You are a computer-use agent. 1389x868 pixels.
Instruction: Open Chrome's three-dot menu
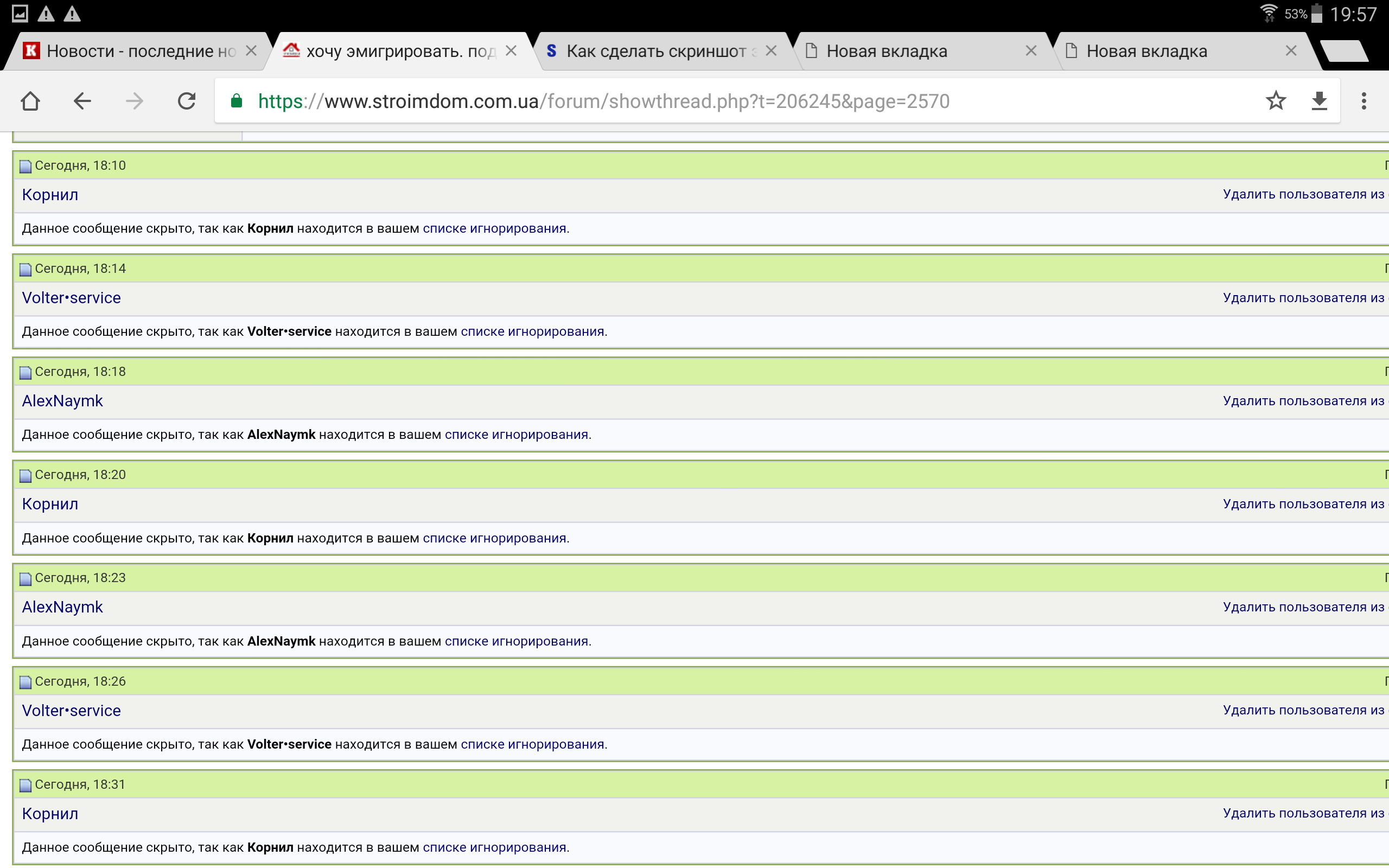[1365, 101]
